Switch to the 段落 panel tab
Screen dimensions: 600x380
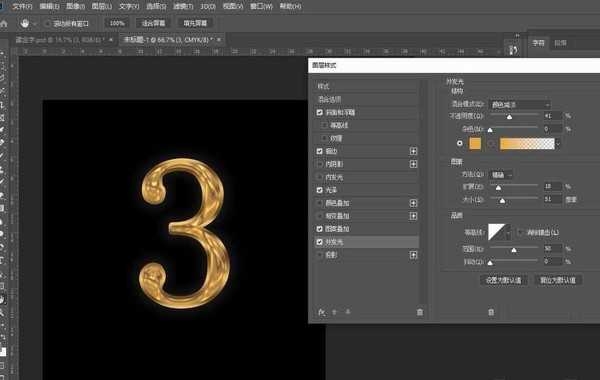(561, 43)
